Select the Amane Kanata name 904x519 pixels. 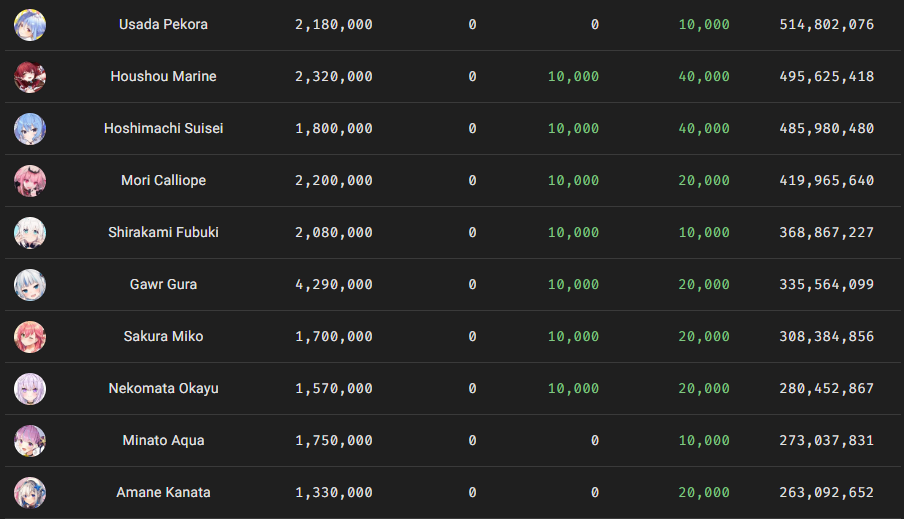tap(163, 492)
